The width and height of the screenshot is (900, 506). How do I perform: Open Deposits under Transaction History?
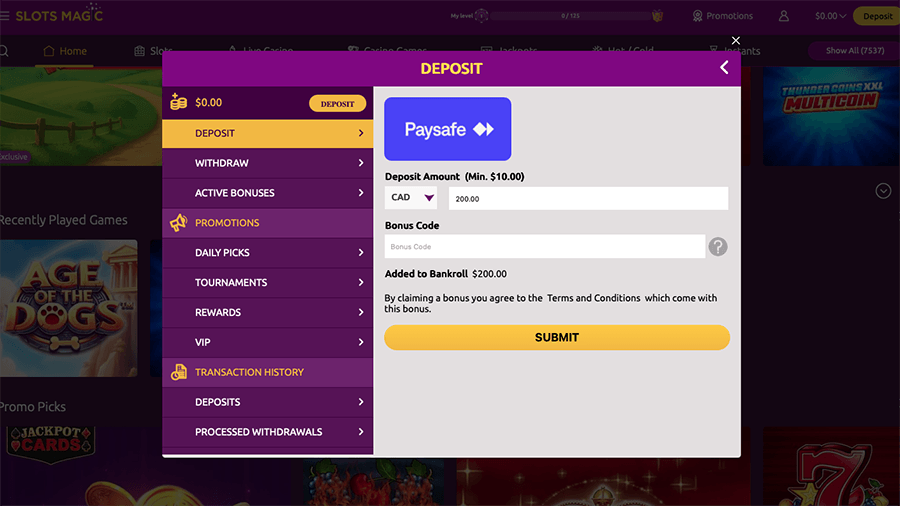[267, 402]
